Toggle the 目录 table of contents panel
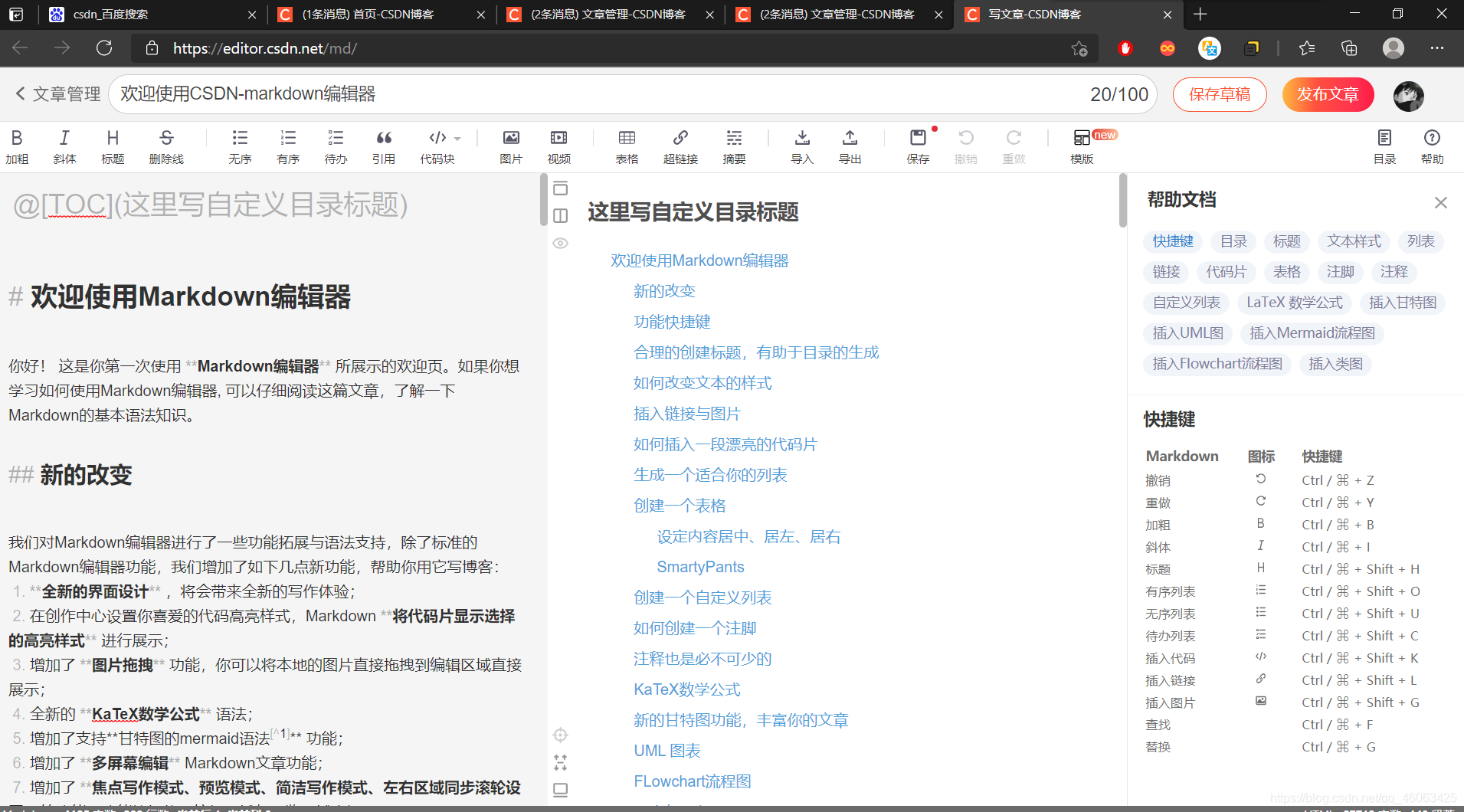1464x812 pixels. point(1384,146)
